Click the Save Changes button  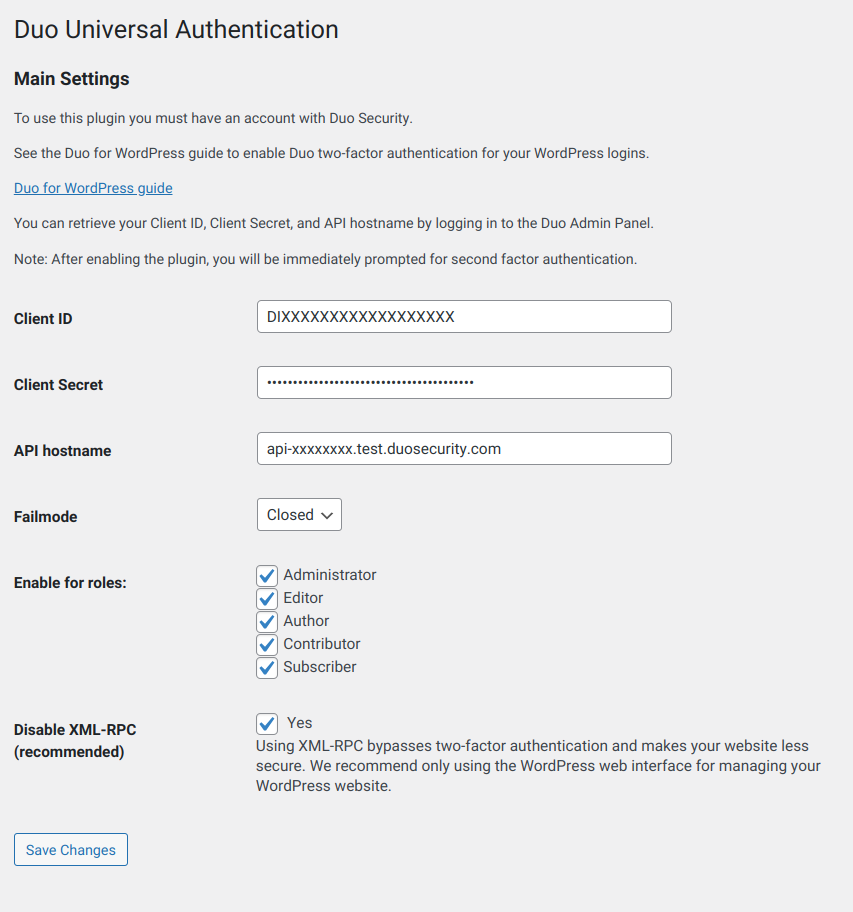[x=70, y=849]
